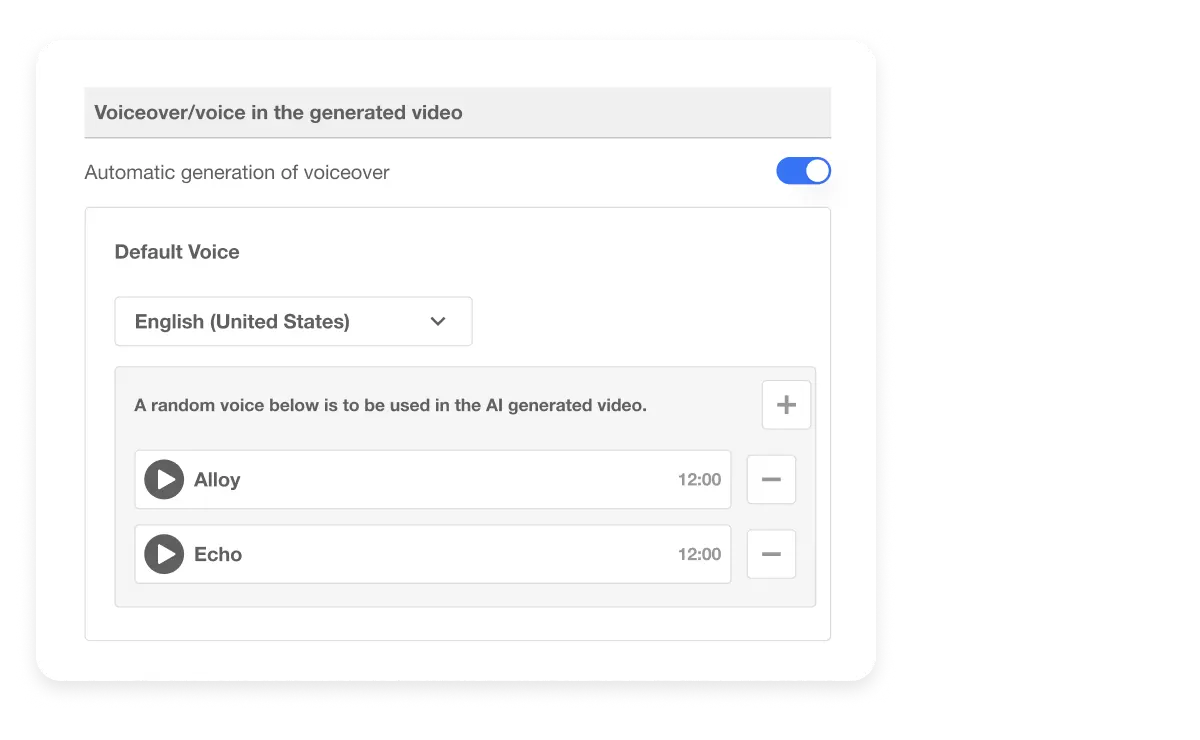The height and width of the screenshot is (740, 1200).
Task: Remove the Alloy voice with the minus icon
Action: [x=771, y=479]
